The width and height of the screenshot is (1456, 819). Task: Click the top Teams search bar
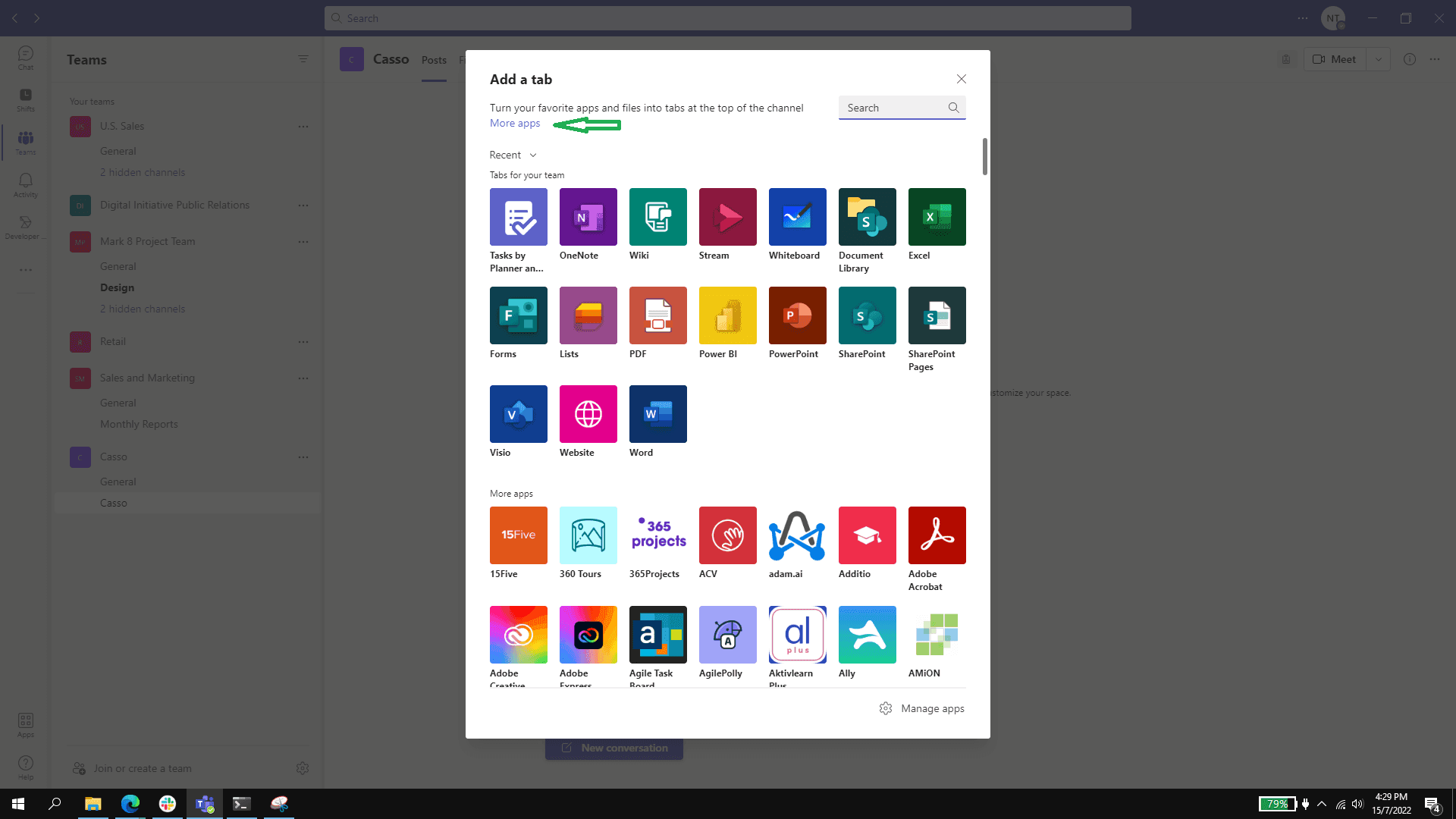[728, 18]
